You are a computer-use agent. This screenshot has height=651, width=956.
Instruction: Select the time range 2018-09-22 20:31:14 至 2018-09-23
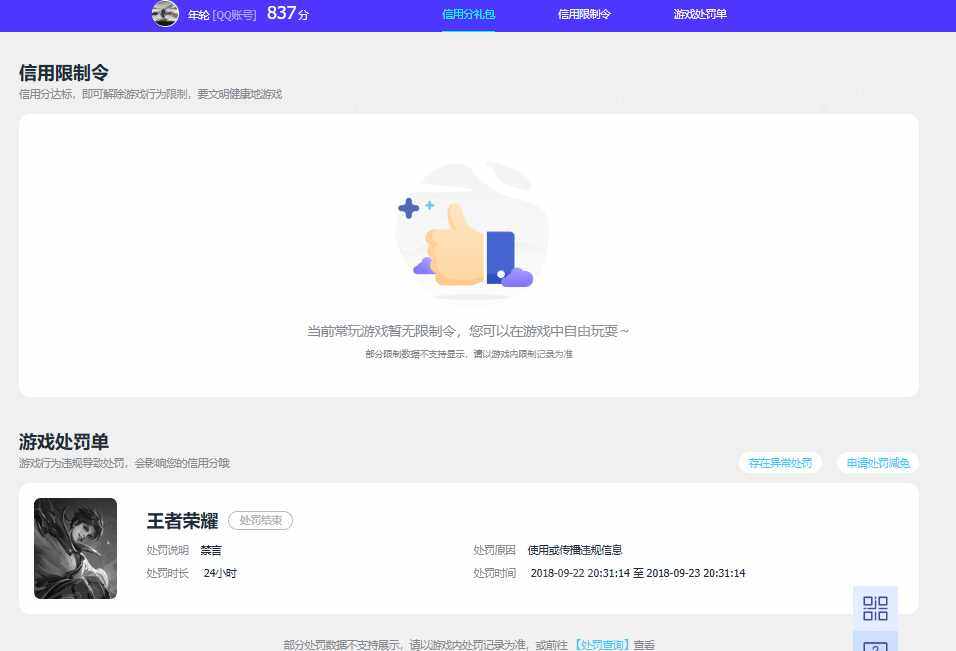(x=638, y=573)
